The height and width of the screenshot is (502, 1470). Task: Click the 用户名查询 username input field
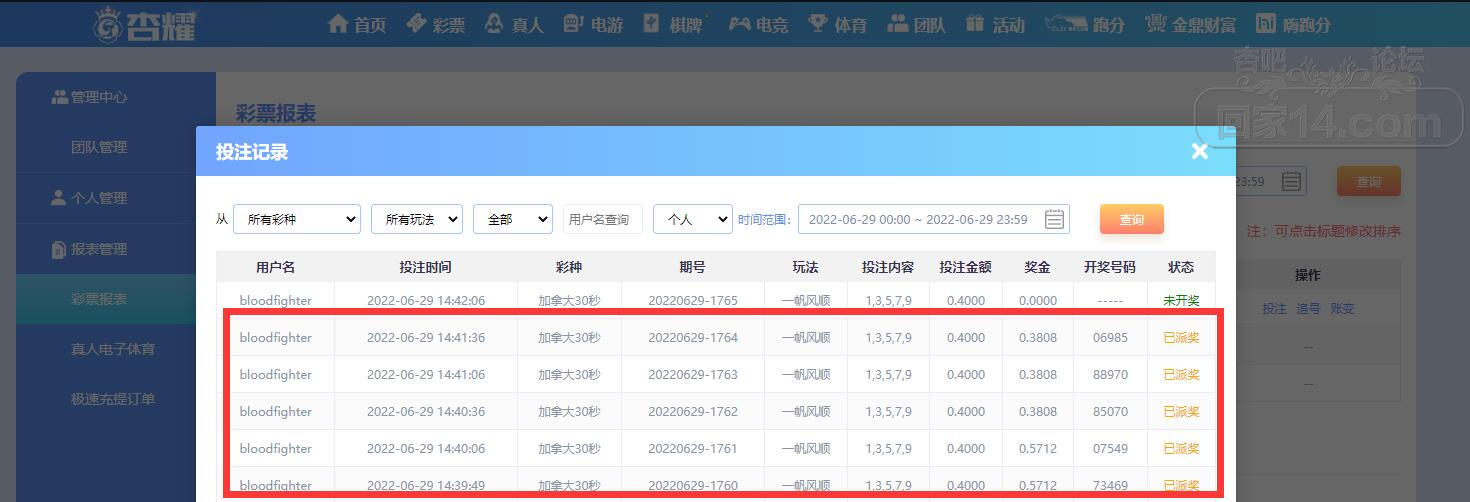[603, 219]
